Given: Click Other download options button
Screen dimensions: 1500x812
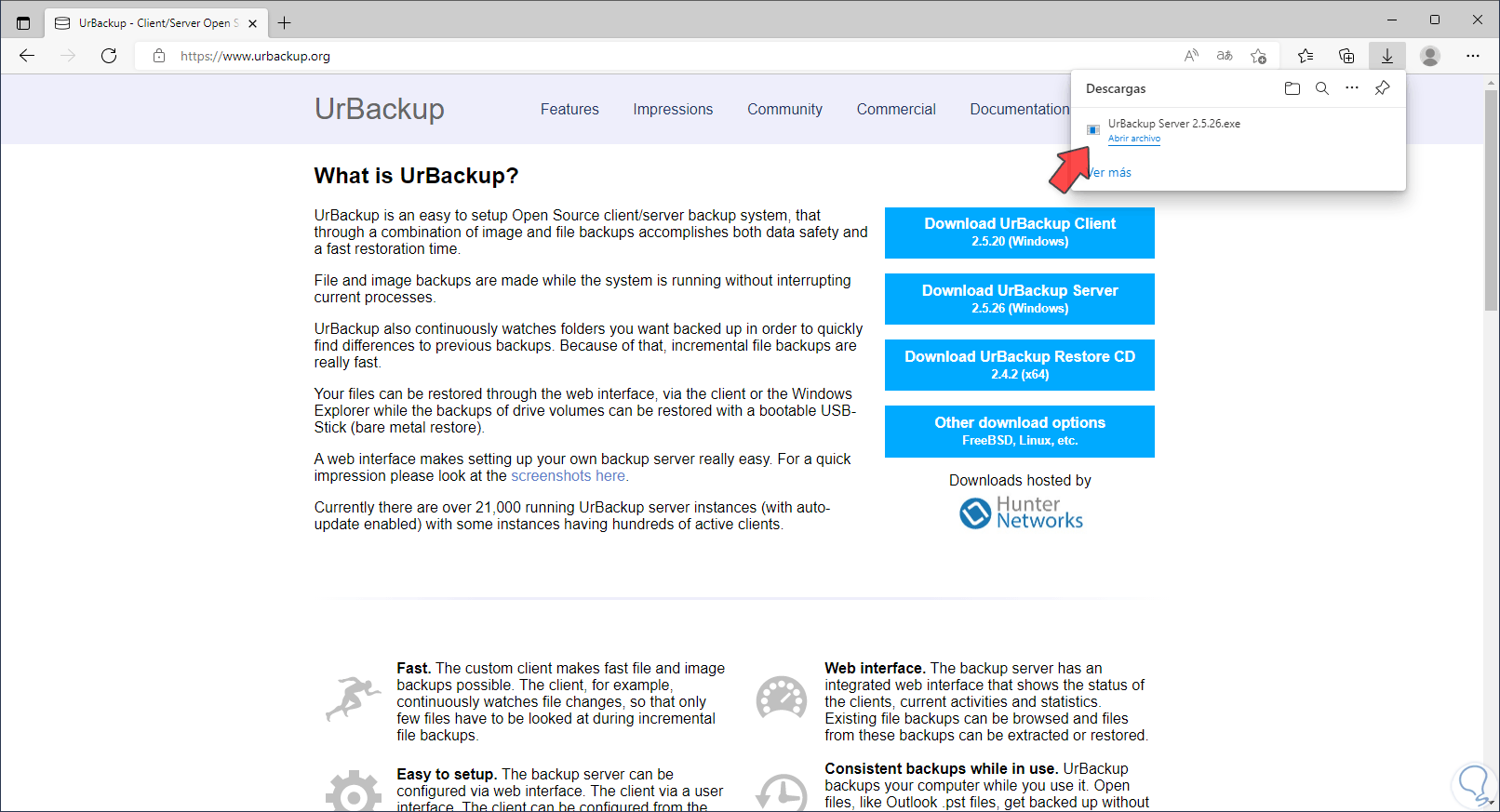Looking at the screenshot, I should click(x=1020, y=432).
